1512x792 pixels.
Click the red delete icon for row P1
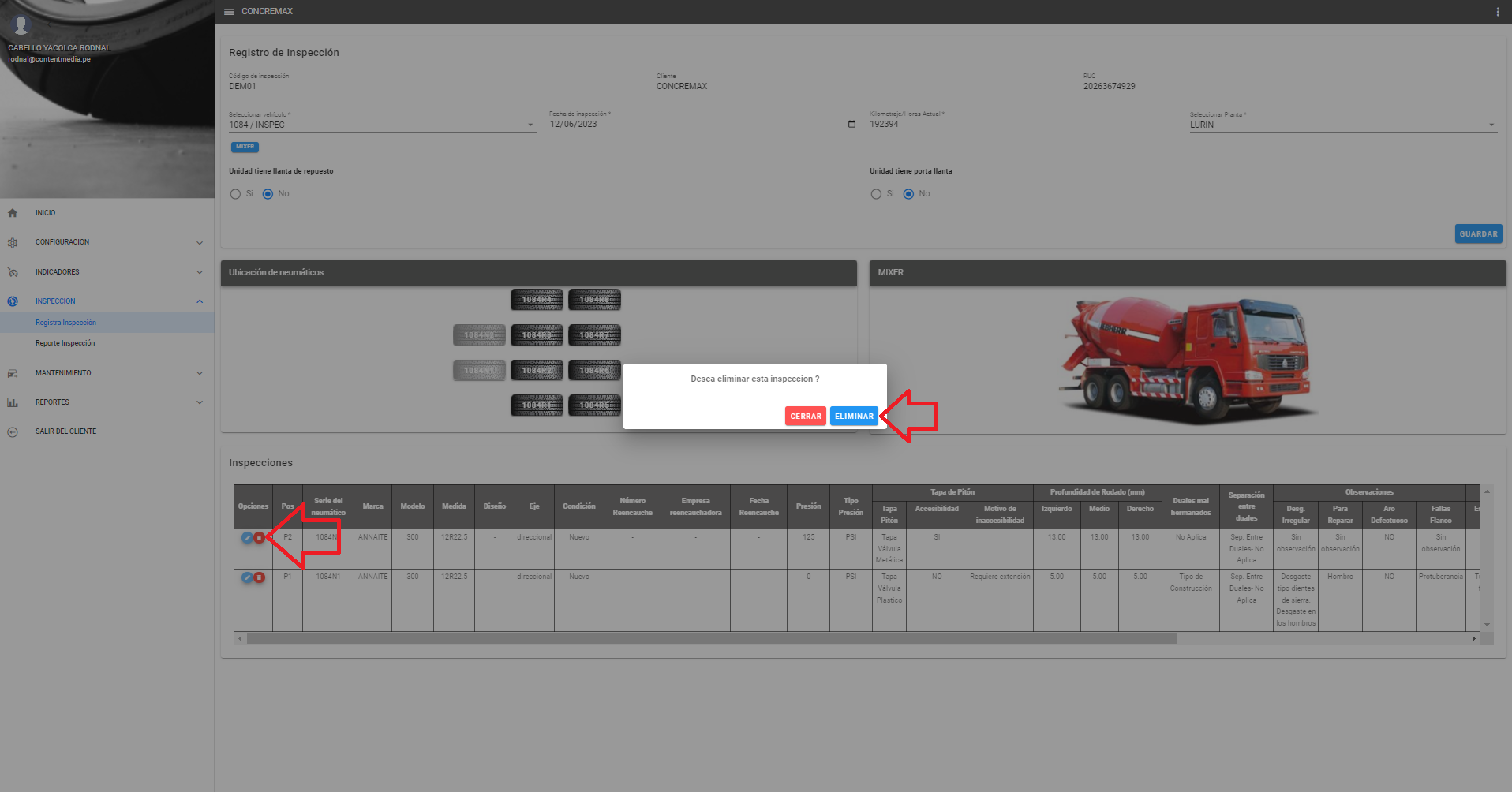[x=259, y=577]
